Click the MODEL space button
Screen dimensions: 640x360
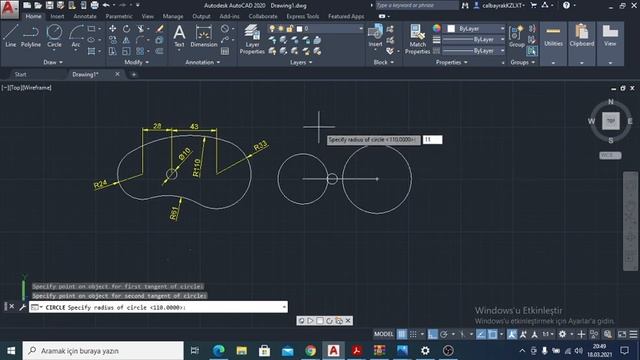coord(384,334)
